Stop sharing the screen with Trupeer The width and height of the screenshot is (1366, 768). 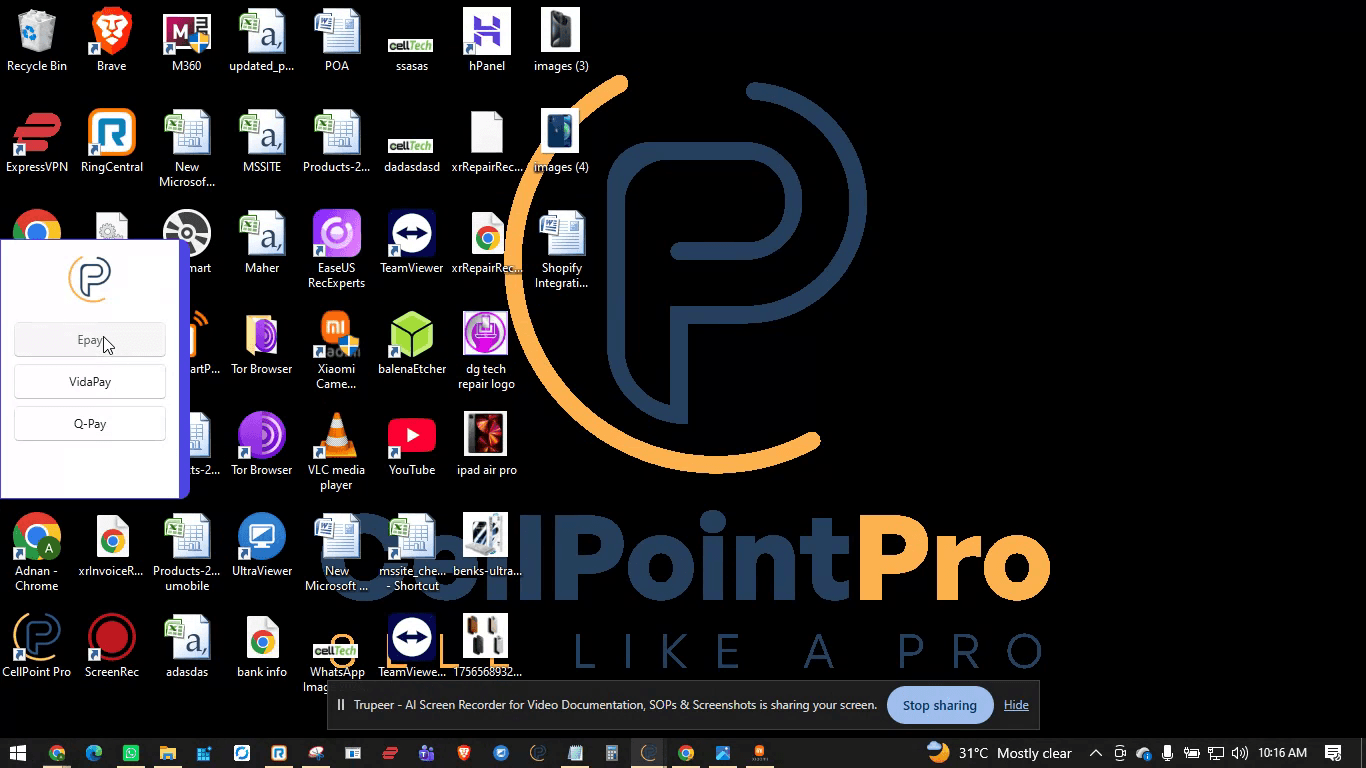(940, 705)
